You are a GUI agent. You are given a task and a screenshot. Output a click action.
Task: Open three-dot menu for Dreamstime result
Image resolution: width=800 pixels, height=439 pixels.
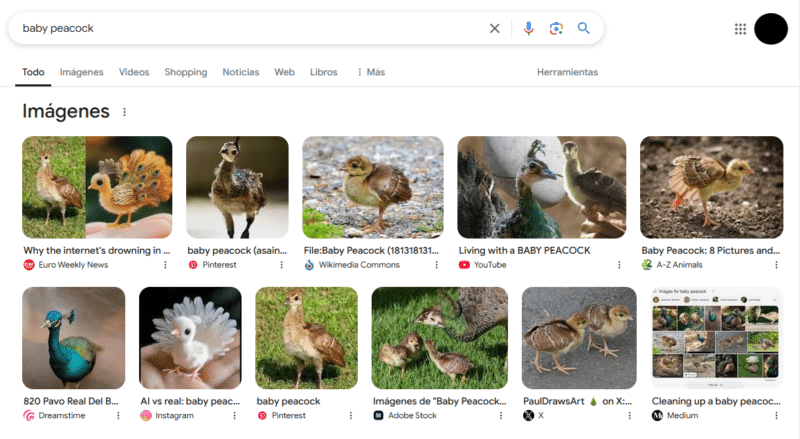click(118, 415)
